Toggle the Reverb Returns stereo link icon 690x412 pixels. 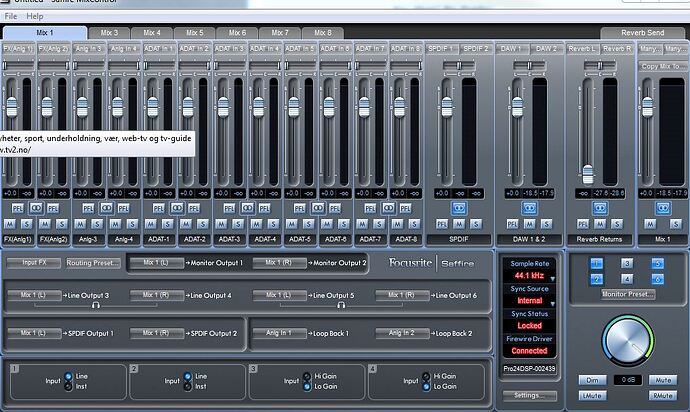pyautogui.click(x=600, y=208)
